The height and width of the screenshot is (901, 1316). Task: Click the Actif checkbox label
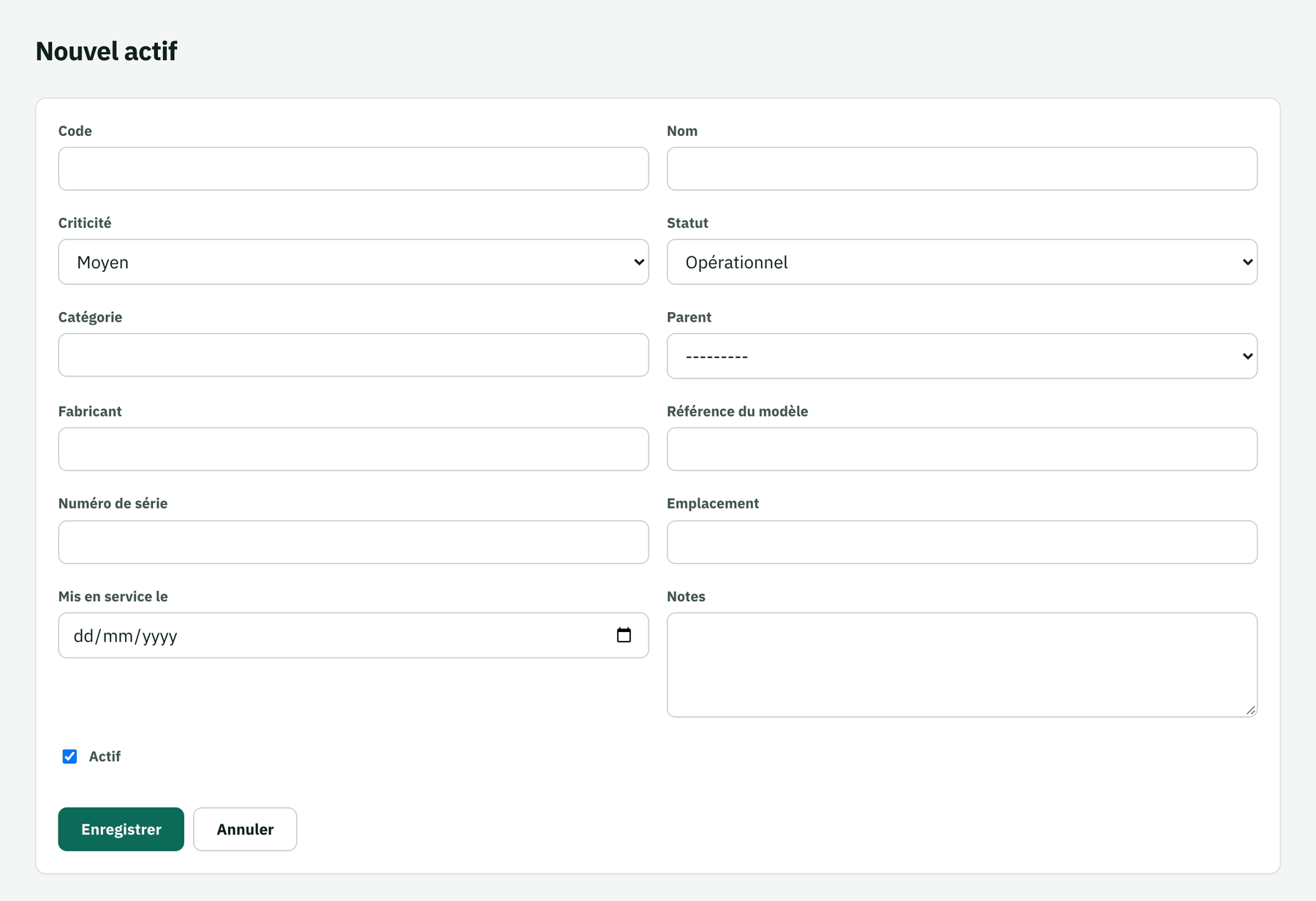tap(105, 756)
